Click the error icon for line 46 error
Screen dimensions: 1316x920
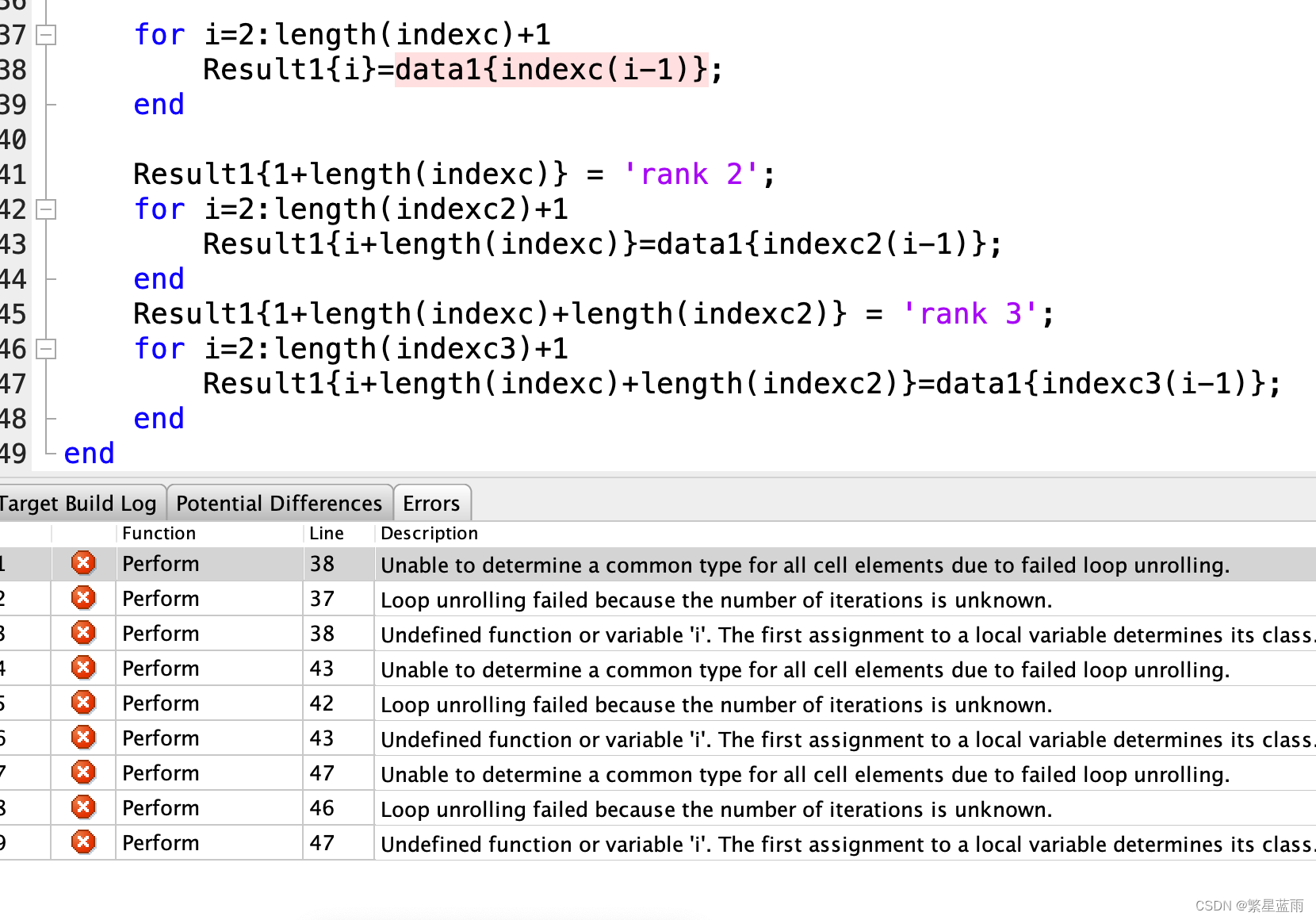click(x=83, y=807)
